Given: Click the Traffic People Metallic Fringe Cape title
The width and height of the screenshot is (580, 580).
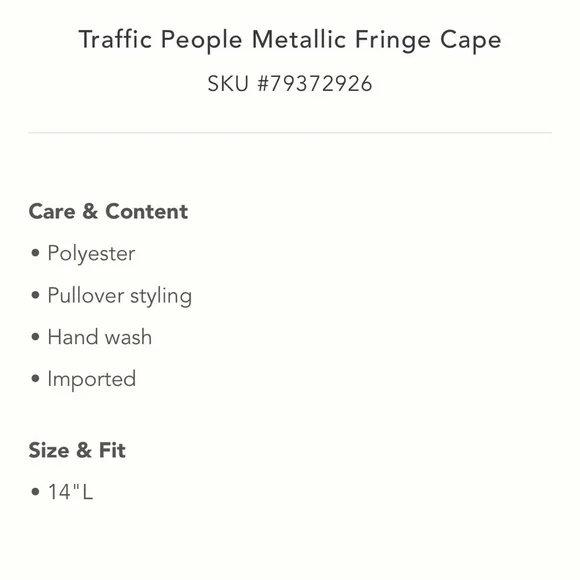Looking at the screenshot, I should (290, 40).
